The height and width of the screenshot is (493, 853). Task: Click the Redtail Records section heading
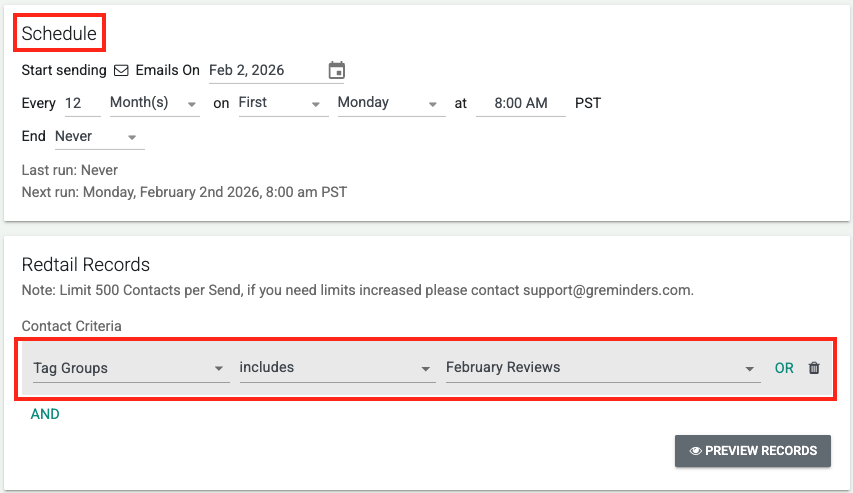click(86, 265)
